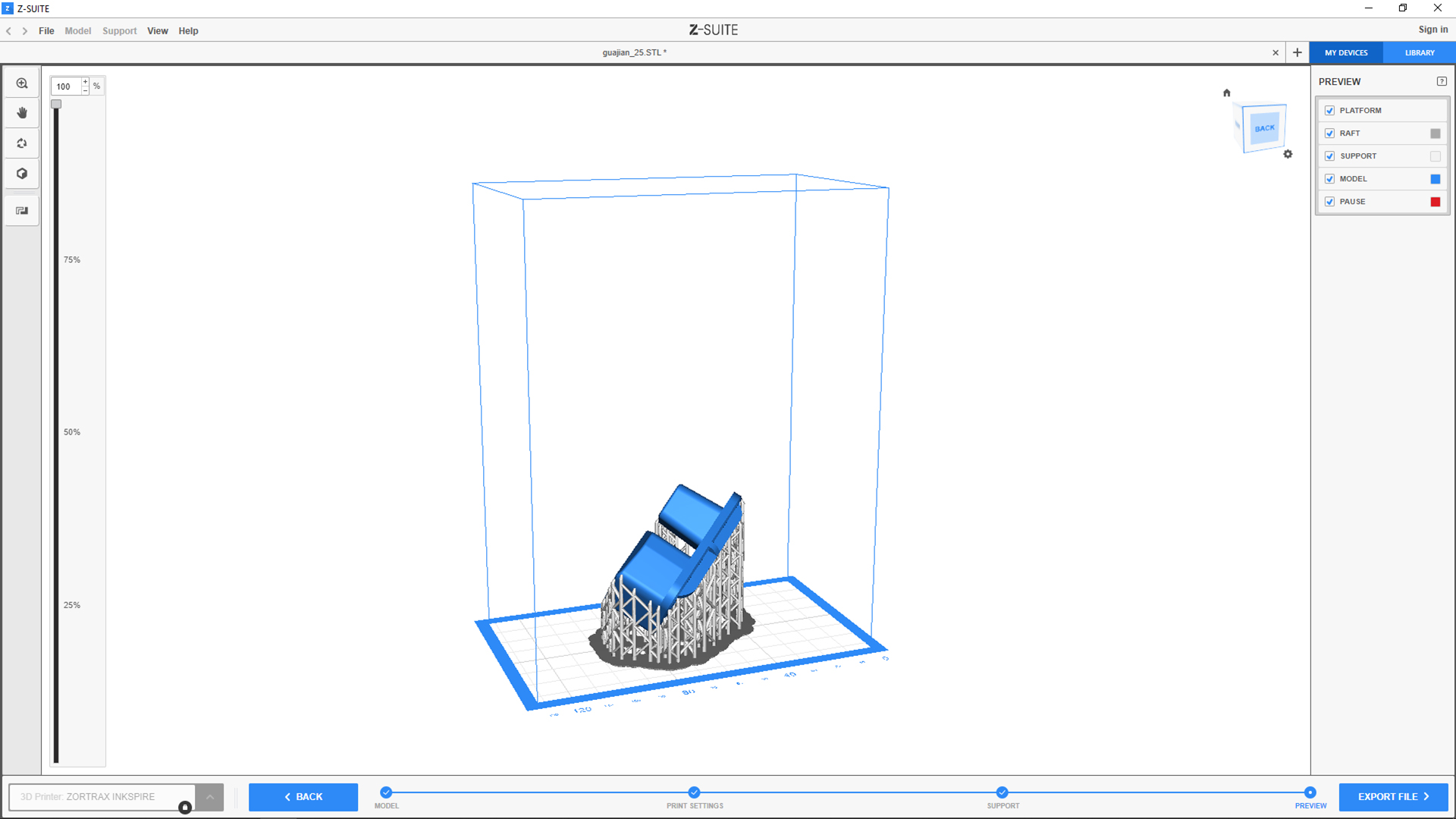Switch to the LIBRARY tab

[1419, 53]
